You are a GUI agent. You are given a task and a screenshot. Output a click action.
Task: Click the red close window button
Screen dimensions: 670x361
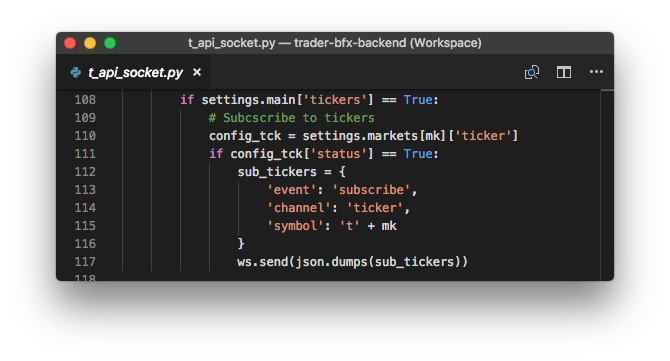coord(70,43)
